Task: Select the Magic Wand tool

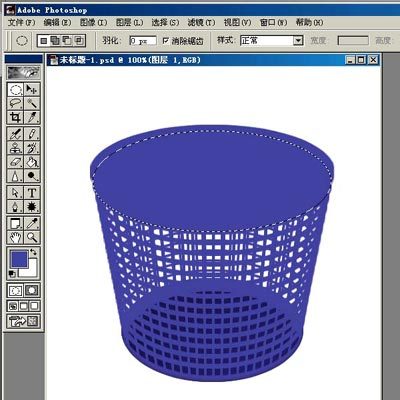Action: (32, 103)
